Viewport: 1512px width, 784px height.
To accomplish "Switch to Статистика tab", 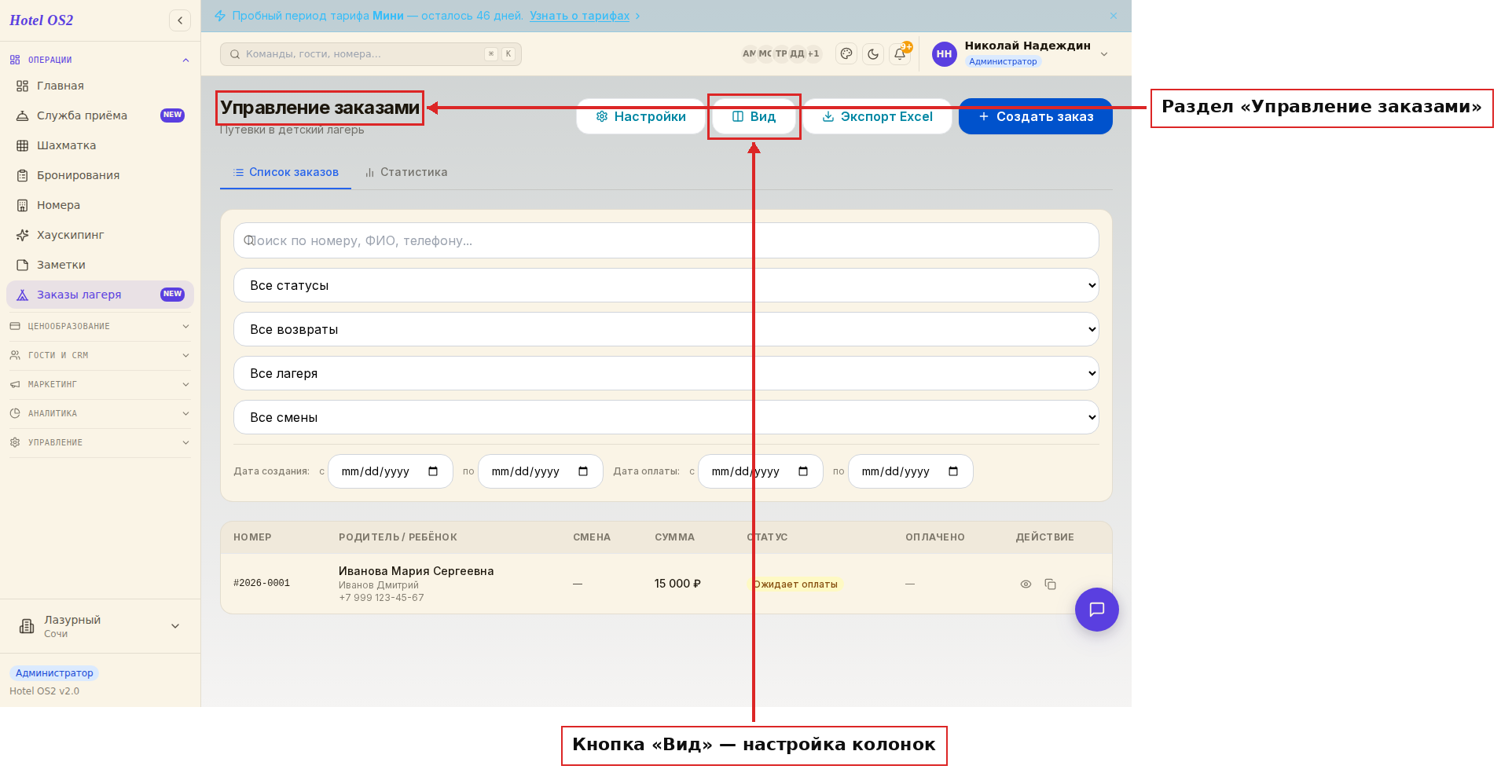I will tap(406, 172).
